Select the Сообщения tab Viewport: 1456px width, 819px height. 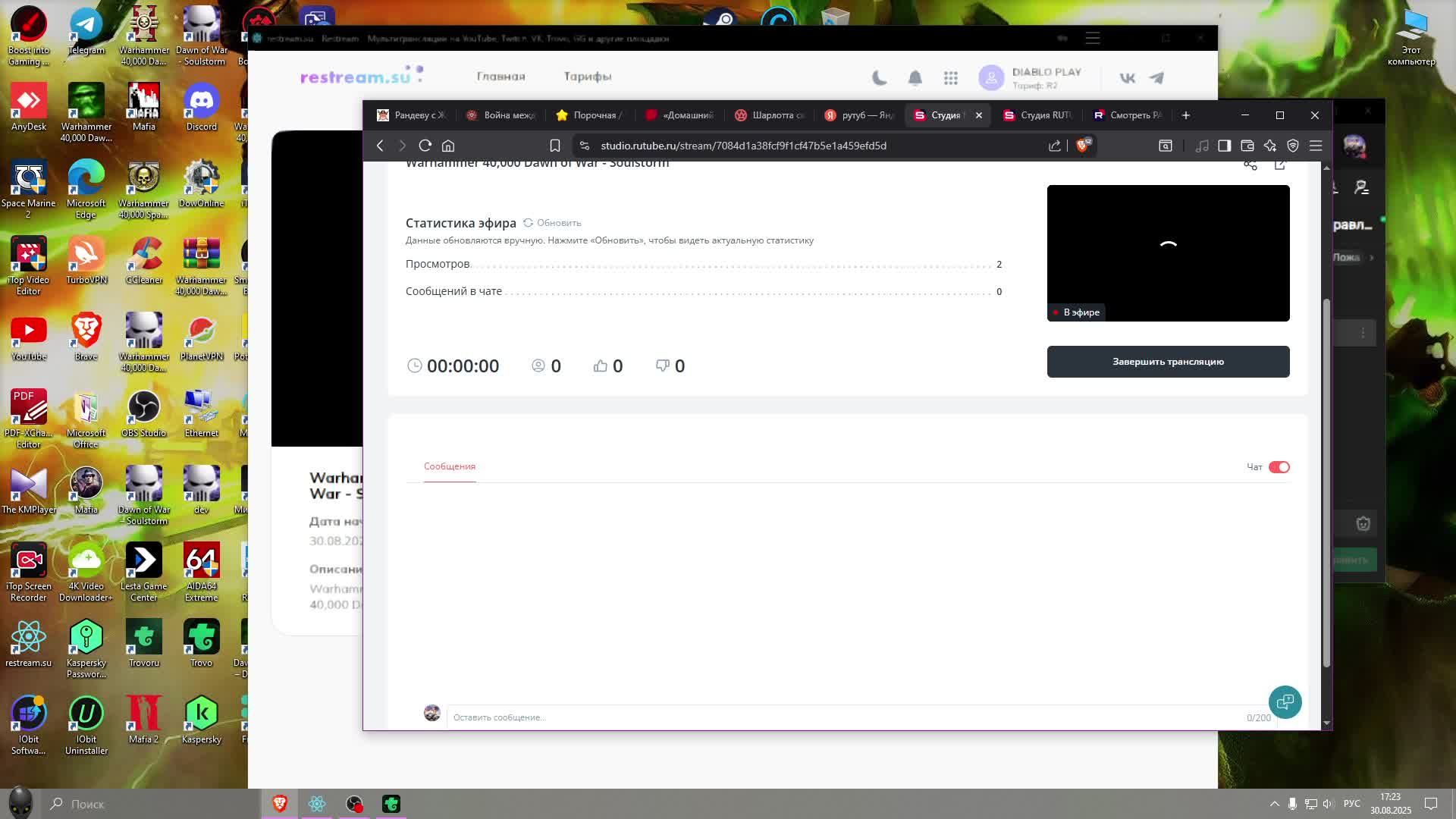coord(450,466)
